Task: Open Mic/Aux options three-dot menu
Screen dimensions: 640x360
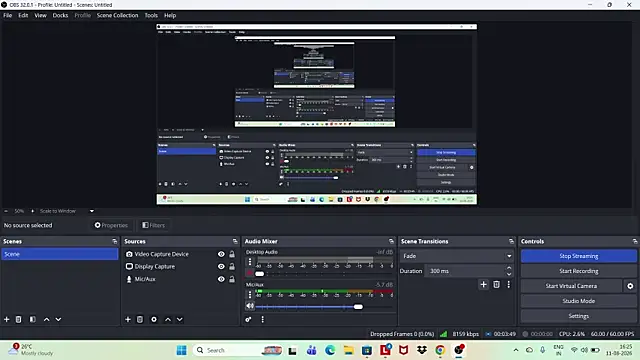Action: click(x=250, y=294)
